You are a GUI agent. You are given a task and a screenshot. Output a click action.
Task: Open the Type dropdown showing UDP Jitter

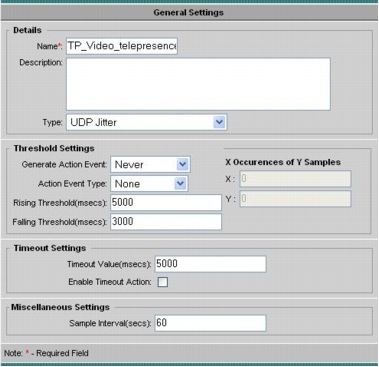click(146, 122)
